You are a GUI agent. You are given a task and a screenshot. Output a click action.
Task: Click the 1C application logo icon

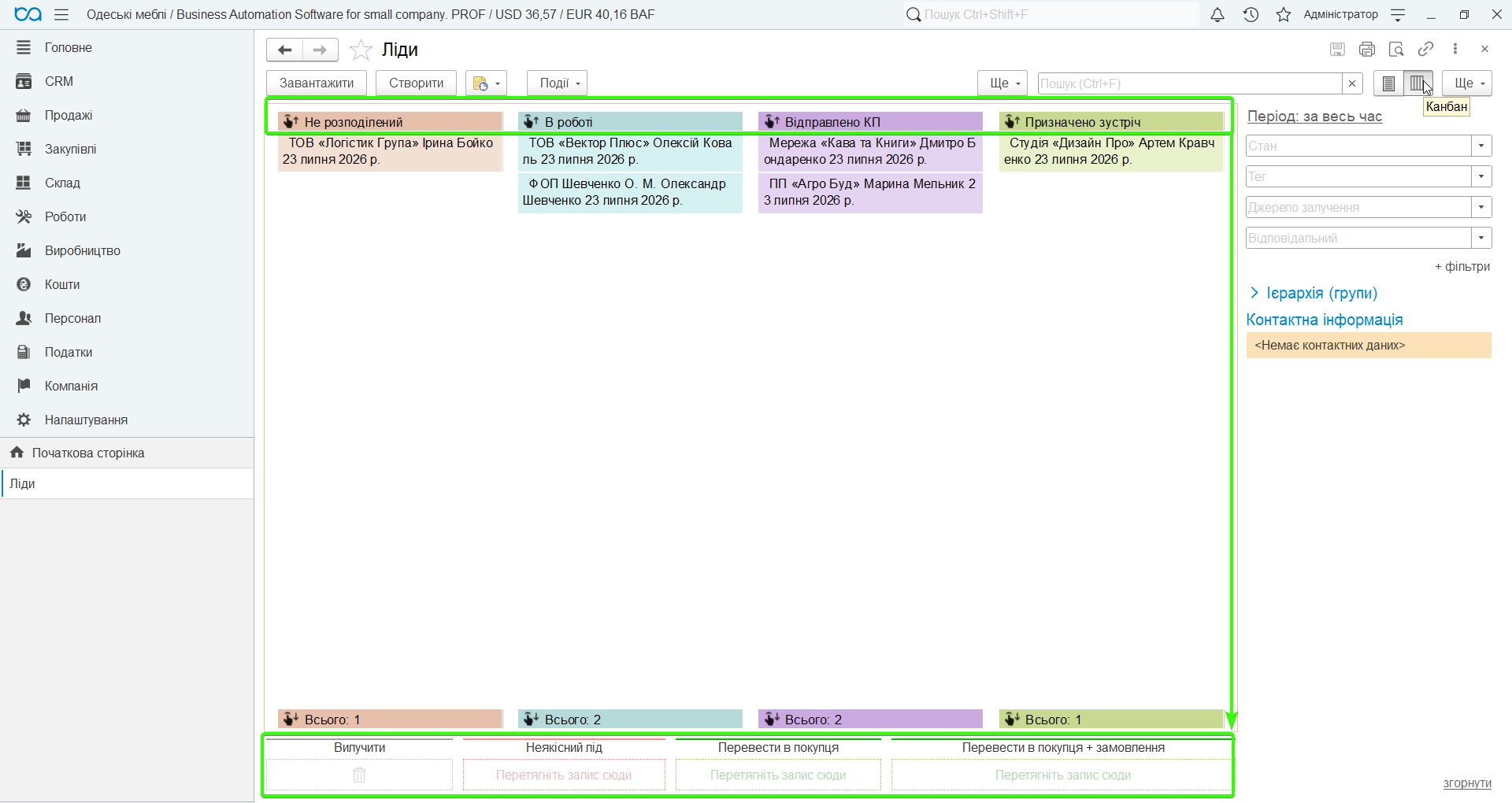click(28, 14)
